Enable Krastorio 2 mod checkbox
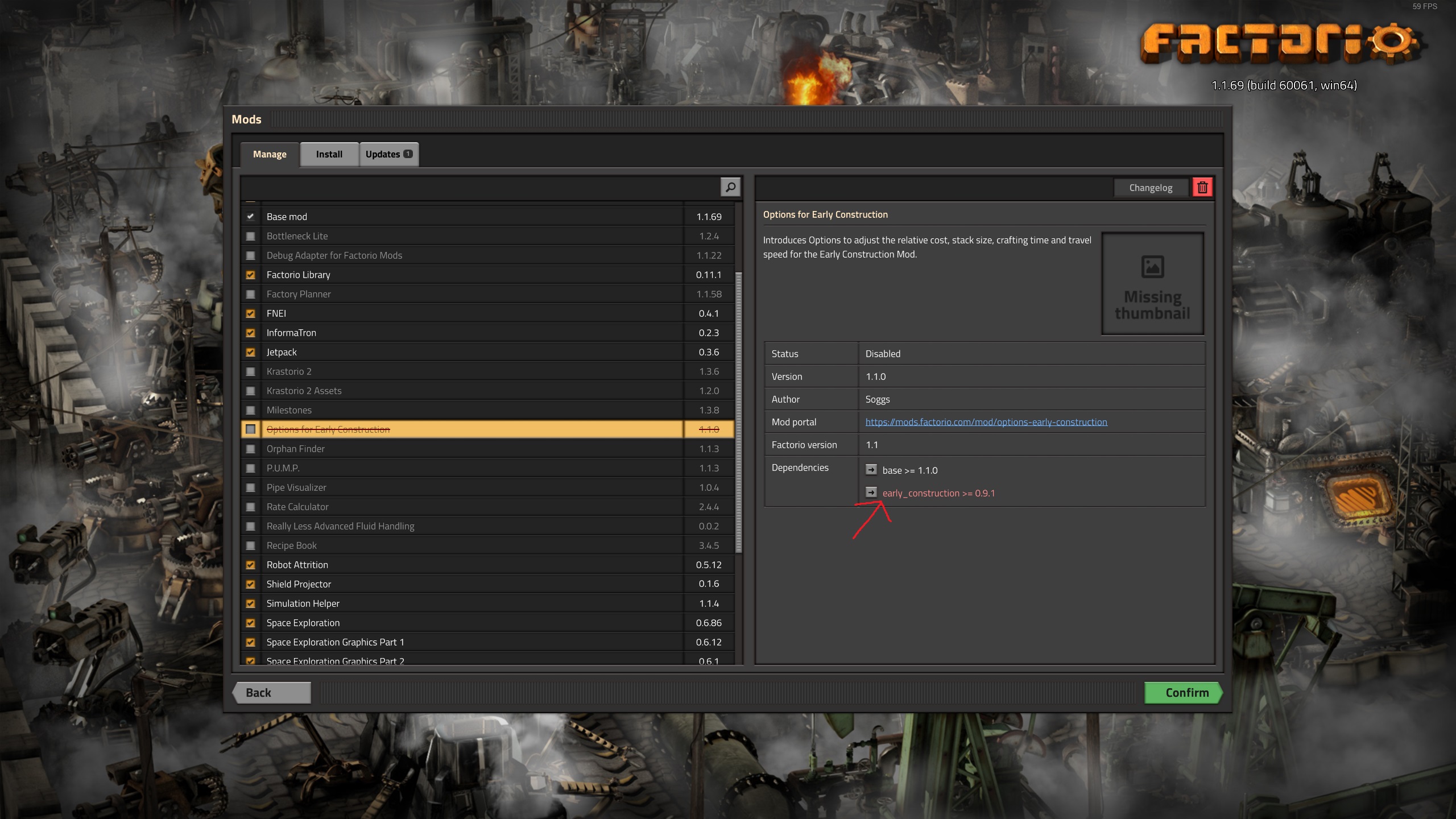Image resolution: width=1456 pixels, height=819 pixels. pyautogui.click(x=250, y=371)
